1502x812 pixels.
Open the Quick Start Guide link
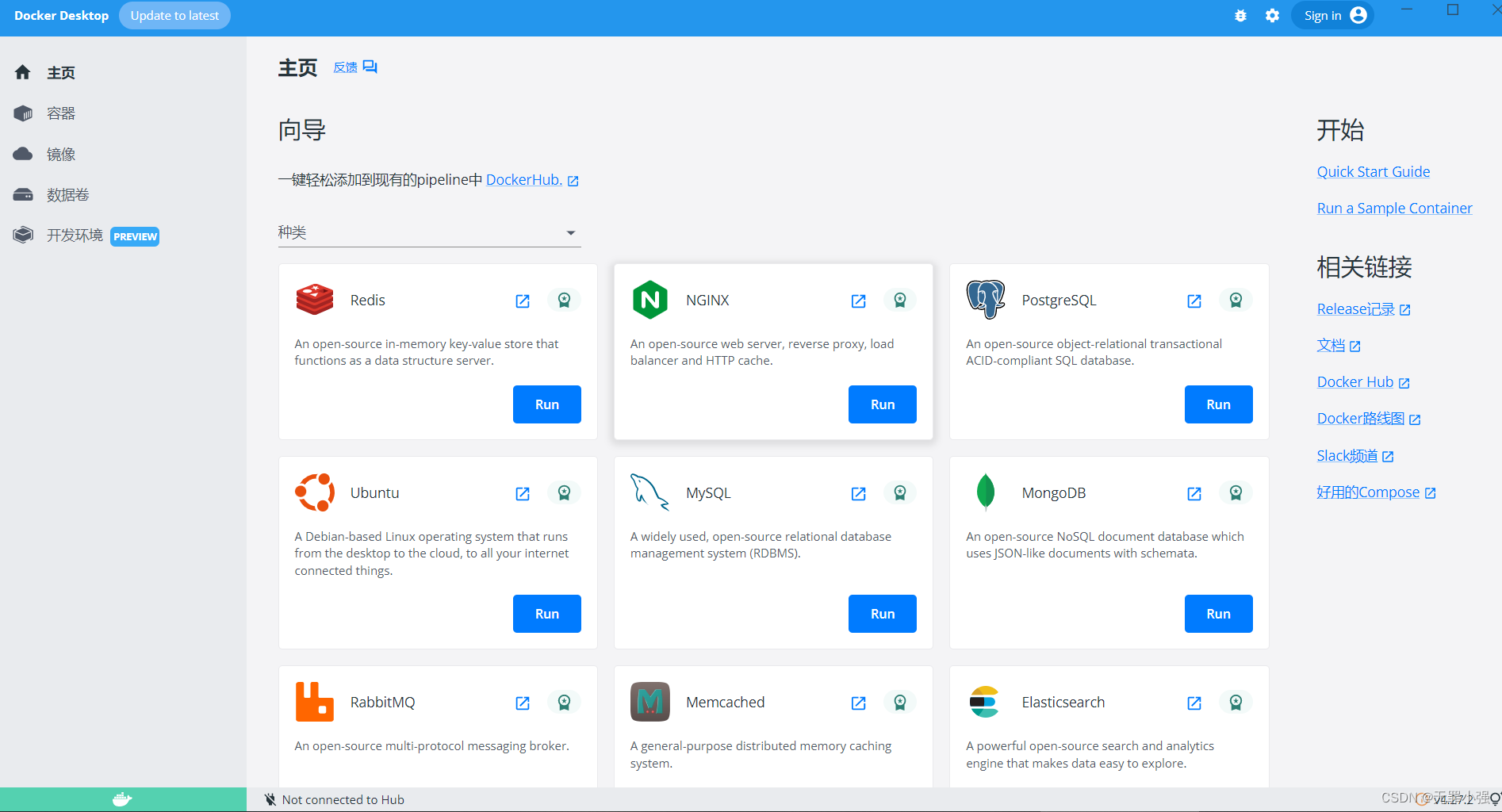1373,171
